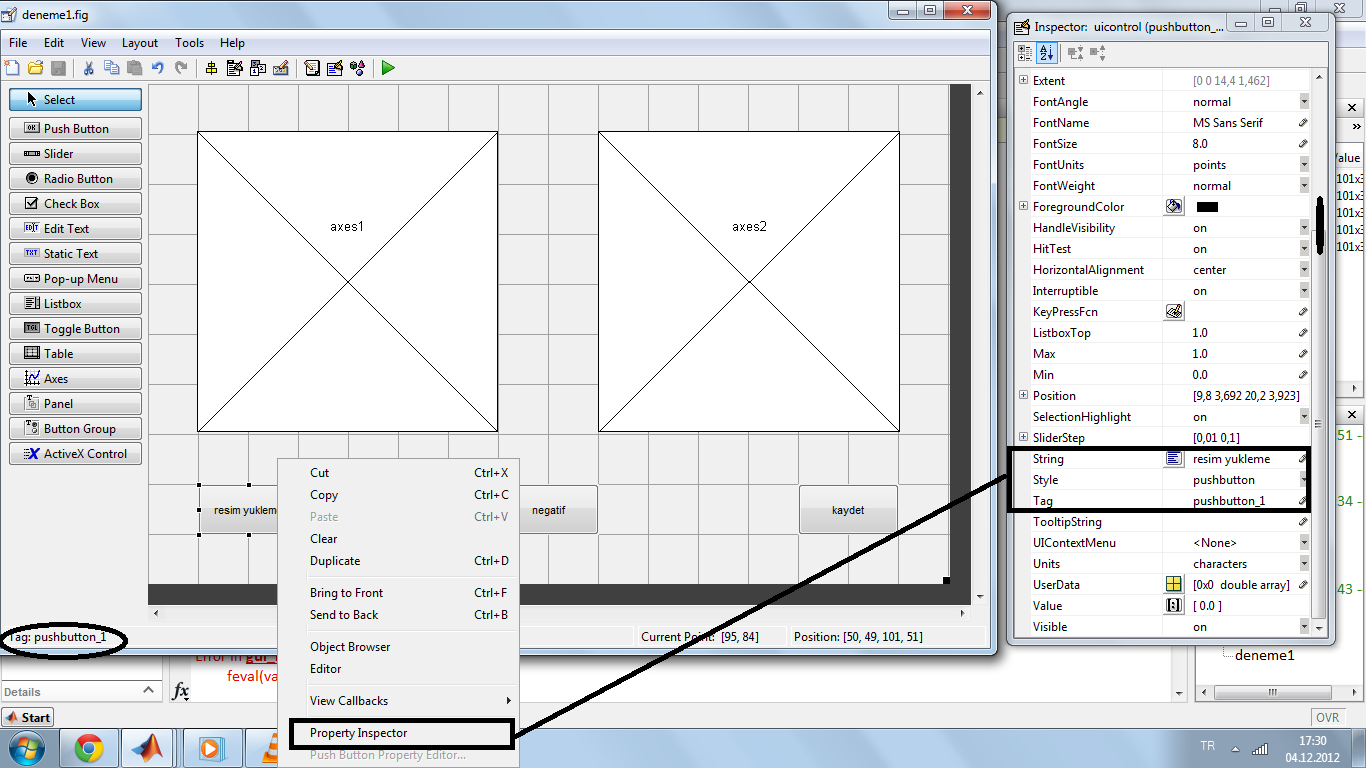Undo the last layout change

[158, 68]
